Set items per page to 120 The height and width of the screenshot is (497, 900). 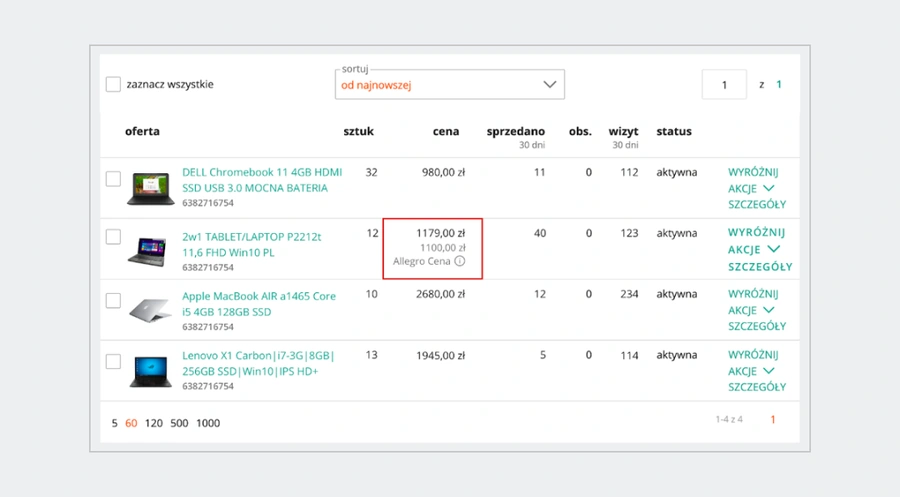[x=153, y=423]
